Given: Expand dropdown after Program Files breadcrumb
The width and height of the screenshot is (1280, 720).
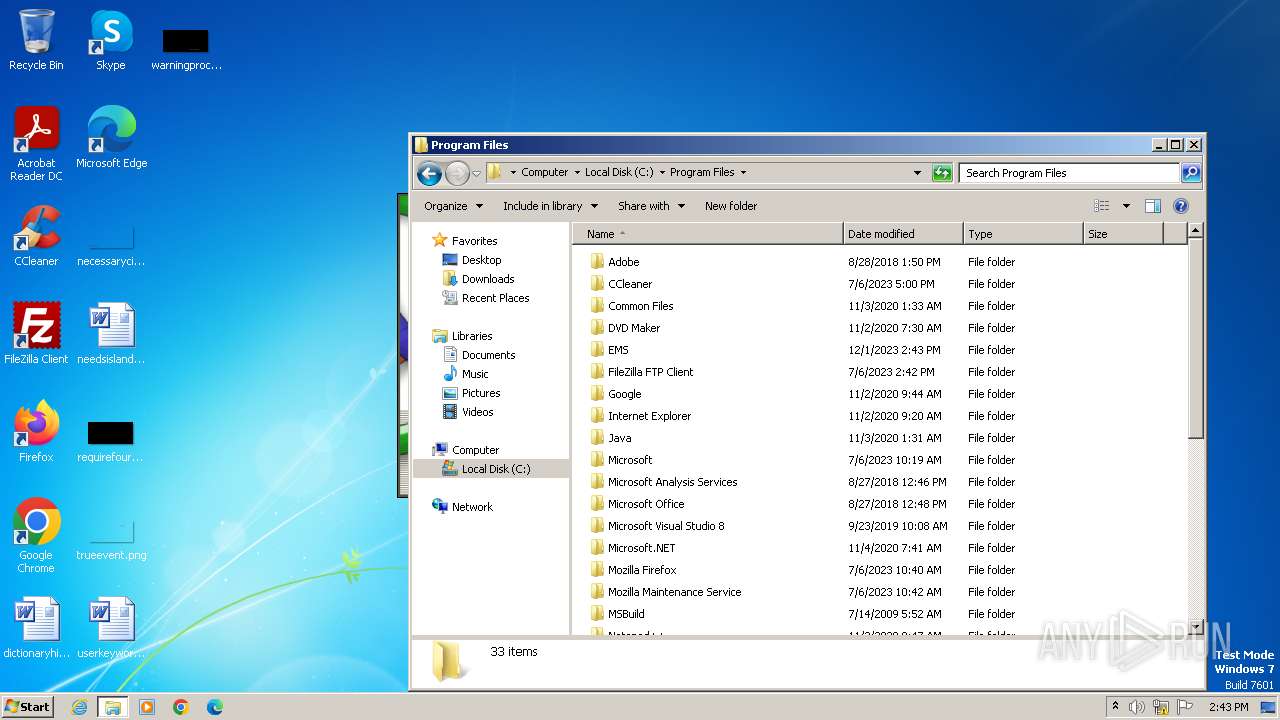Looking at the screenshot, I should coord(743,172).
